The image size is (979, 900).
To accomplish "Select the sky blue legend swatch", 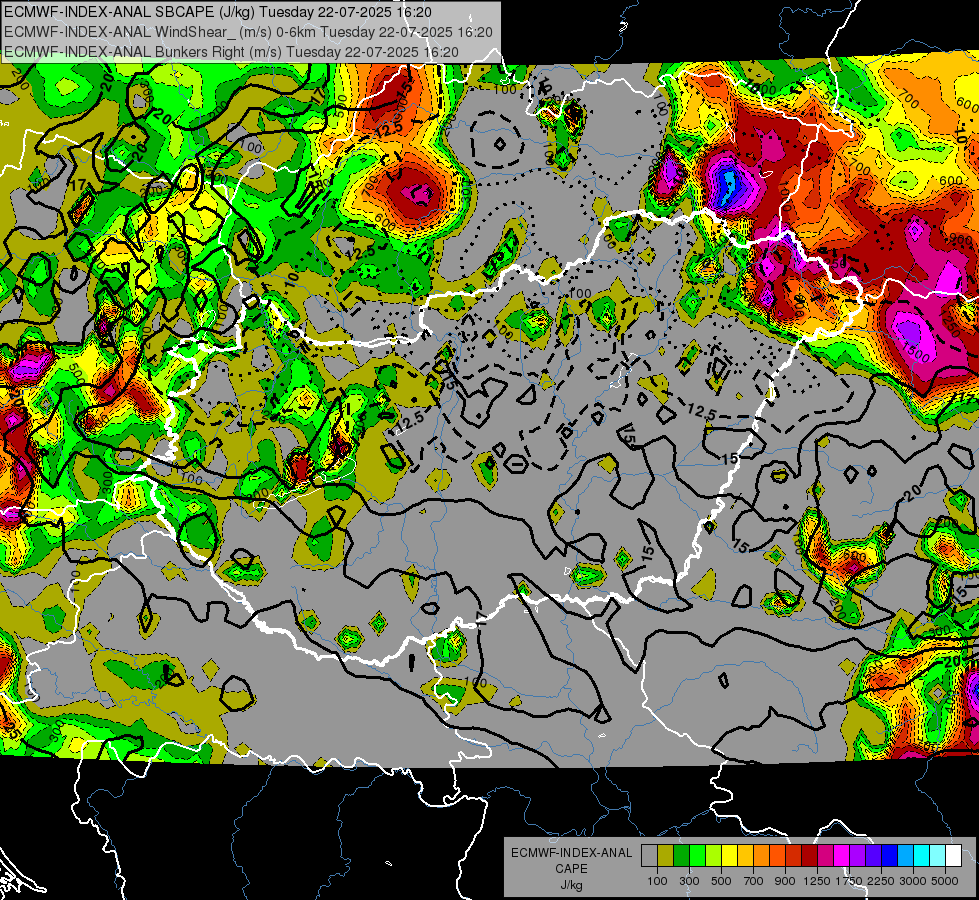I will click(905, 856).
